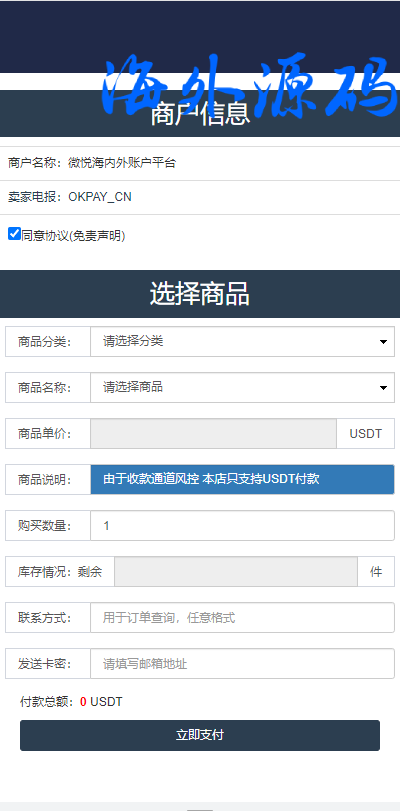The width and height of the screenshot is (400, 811).
Task: Click the 商户信息 section header
Action: point(200,114)
